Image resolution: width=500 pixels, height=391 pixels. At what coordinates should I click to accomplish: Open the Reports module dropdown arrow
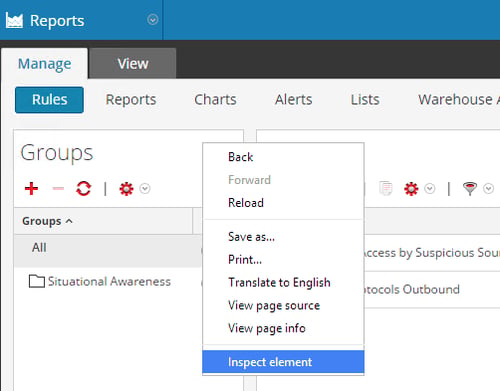point(153,20)
